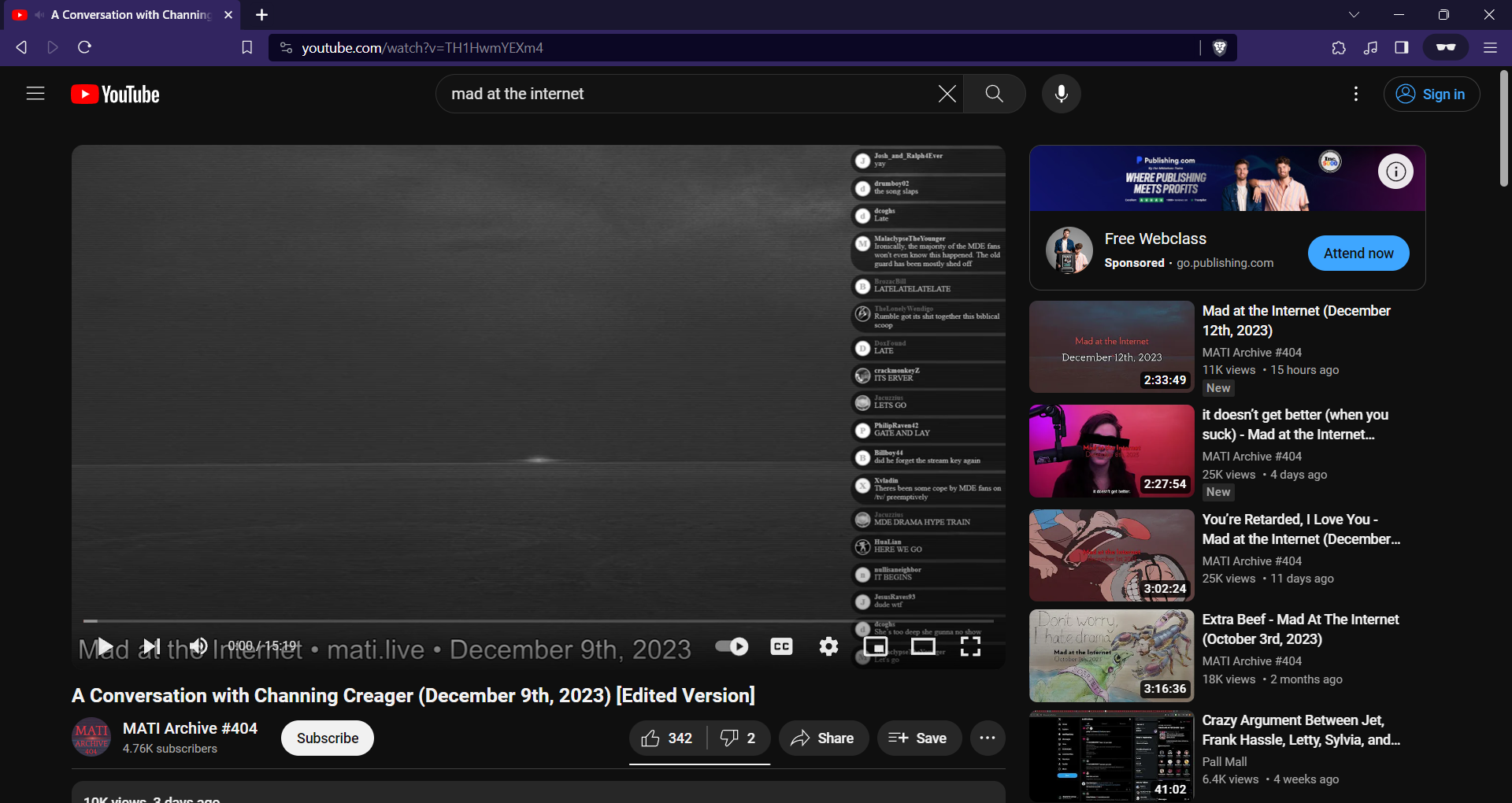Click the browser address bar
Viewport: 1512px width, 803px height.
[740, 48]
